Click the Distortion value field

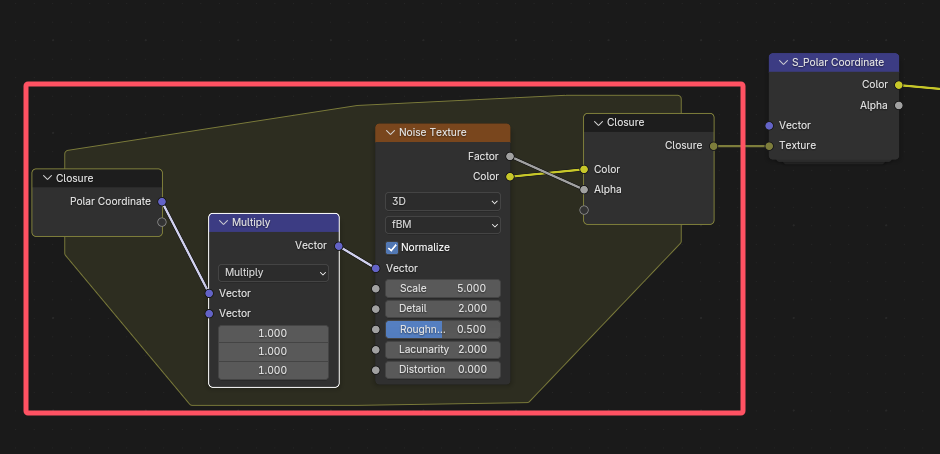pos(442,370)
